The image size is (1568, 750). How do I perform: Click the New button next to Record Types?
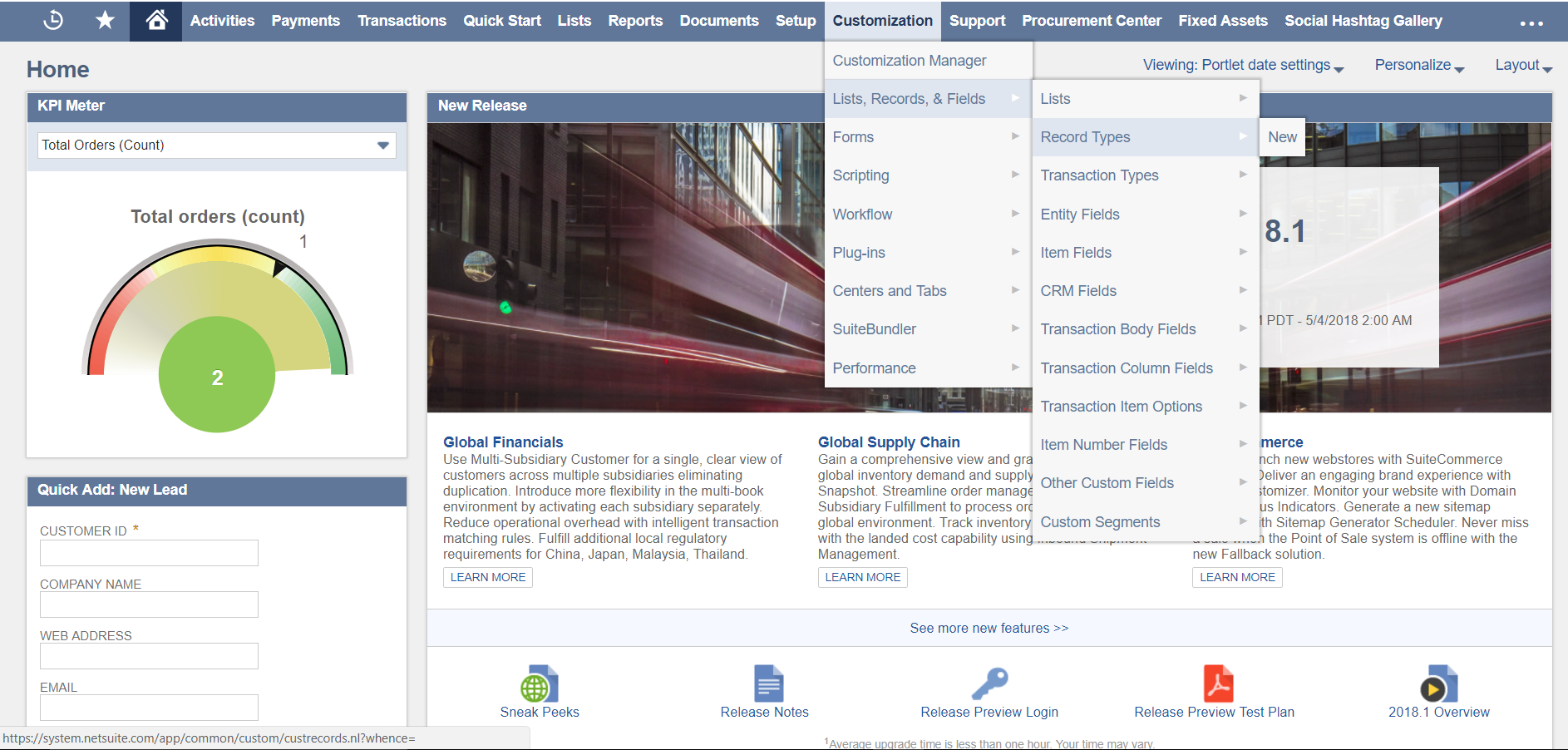click(1281, 136)
